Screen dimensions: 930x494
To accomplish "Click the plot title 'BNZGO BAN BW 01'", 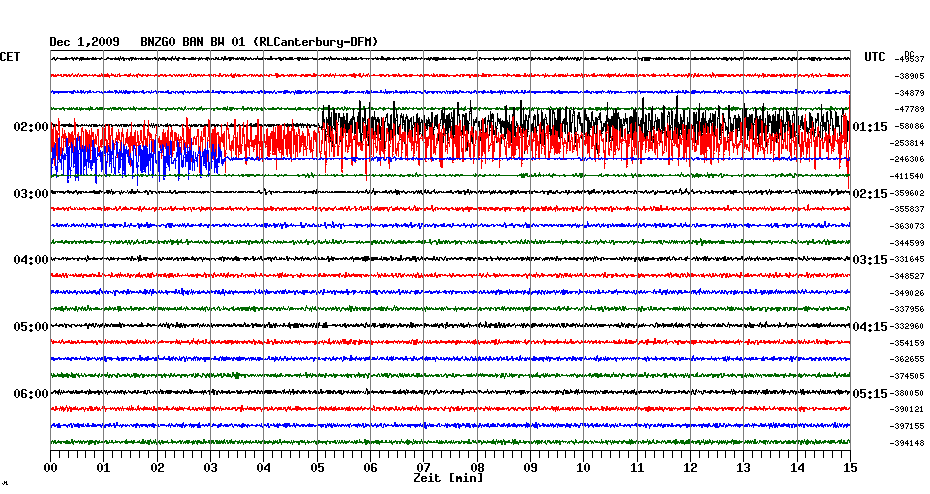I will click(194, 42).
